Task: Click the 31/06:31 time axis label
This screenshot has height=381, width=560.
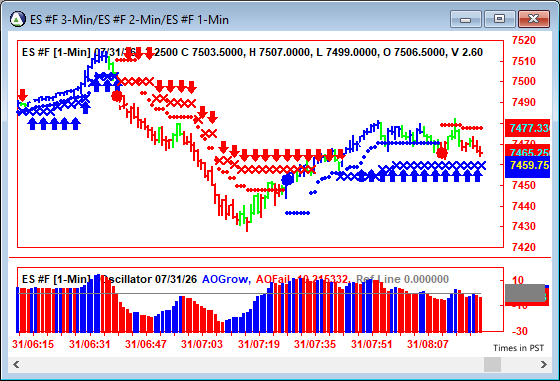Action: [90, 345]
